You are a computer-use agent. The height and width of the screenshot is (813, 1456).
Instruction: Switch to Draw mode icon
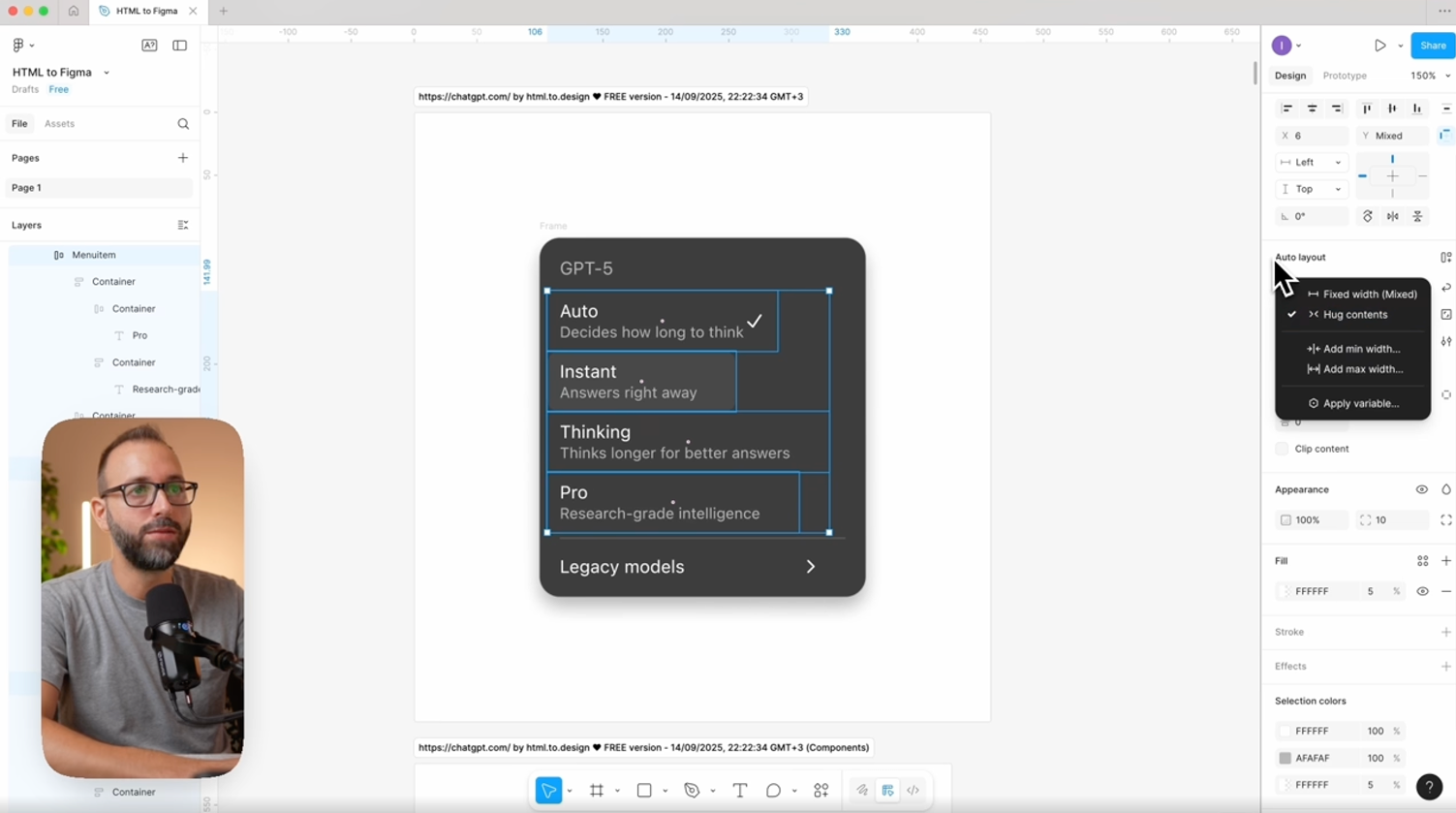point(862,791)
